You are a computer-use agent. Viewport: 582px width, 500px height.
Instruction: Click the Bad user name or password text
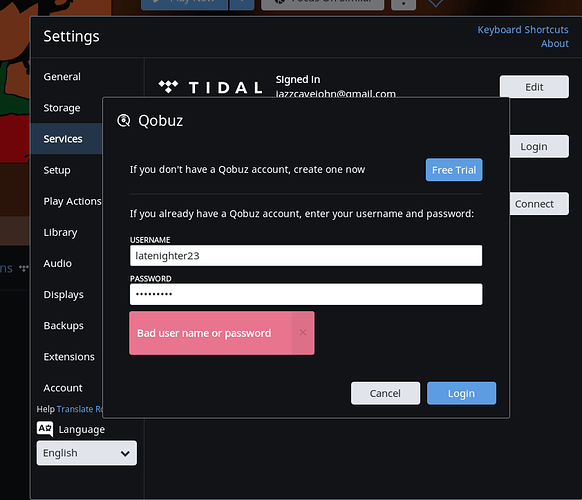[x=204, y=333]
